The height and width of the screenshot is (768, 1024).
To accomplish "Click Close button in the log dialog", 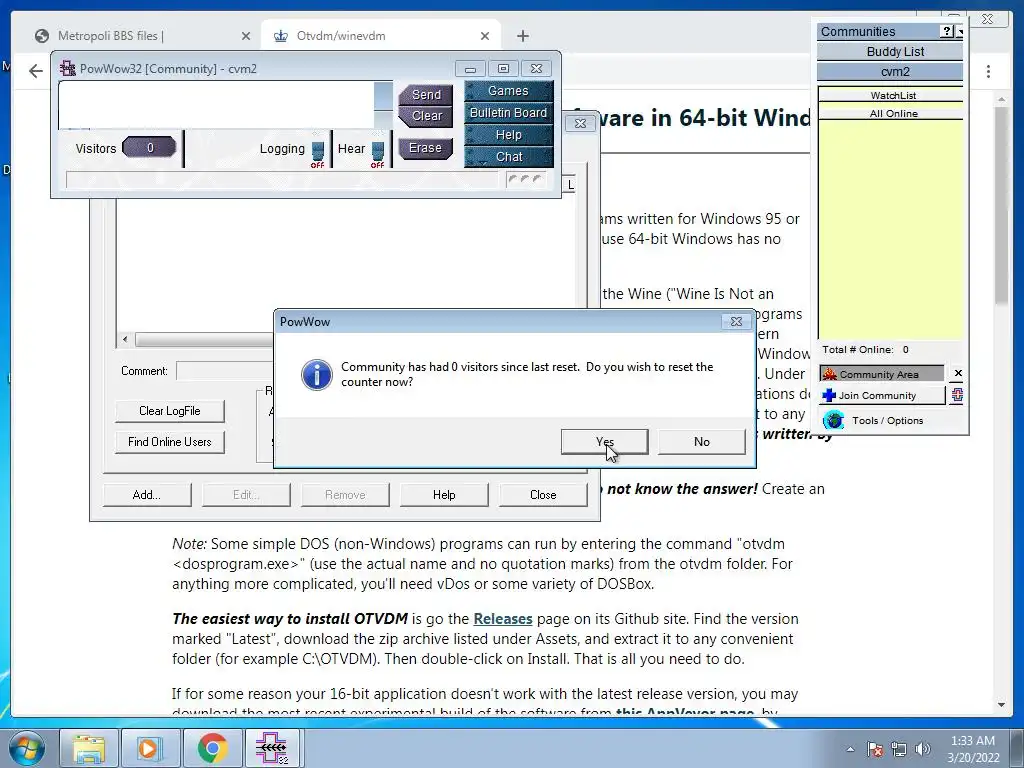I will pyautogui.click(x=543, y=495).
